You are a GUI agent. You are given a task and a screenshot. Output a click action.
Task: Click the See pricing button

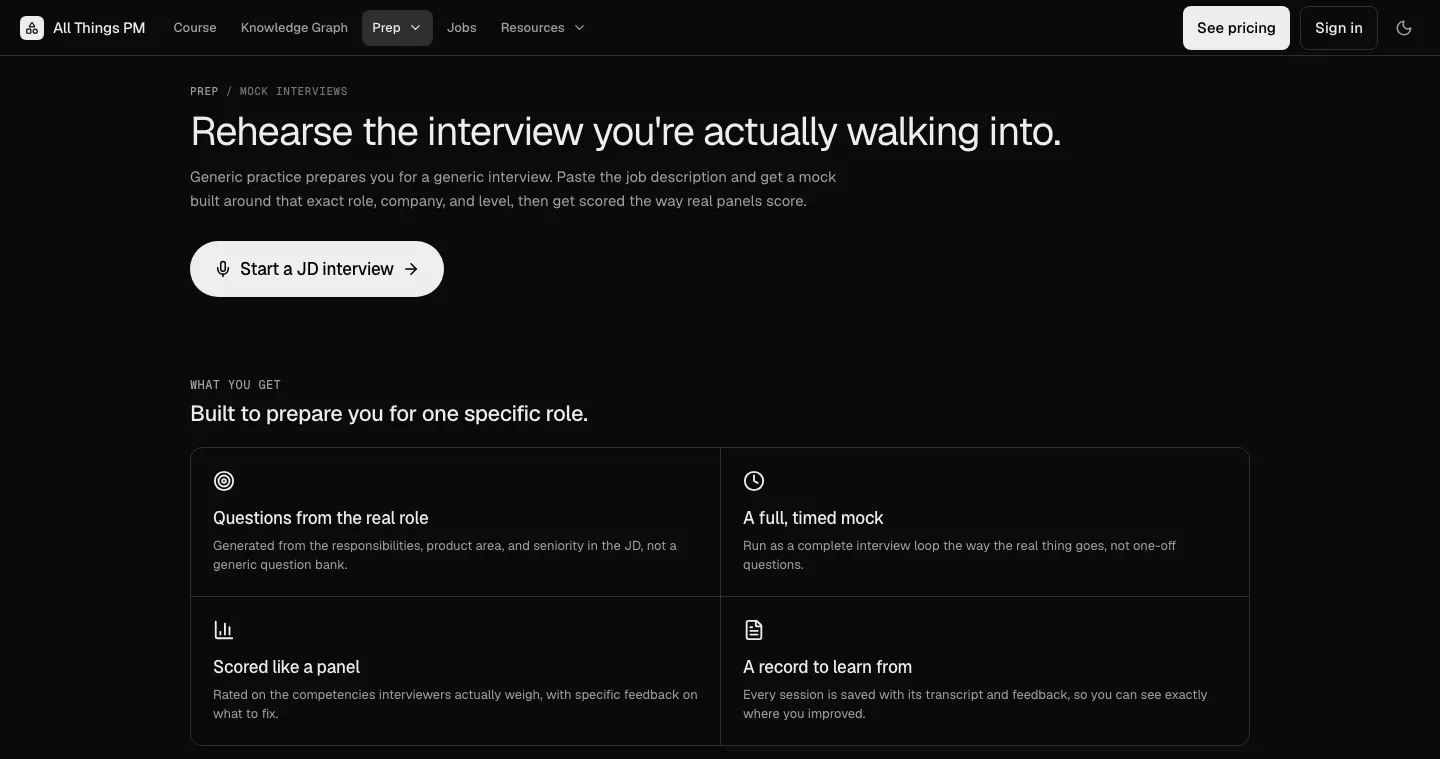tap(1236, 28)
